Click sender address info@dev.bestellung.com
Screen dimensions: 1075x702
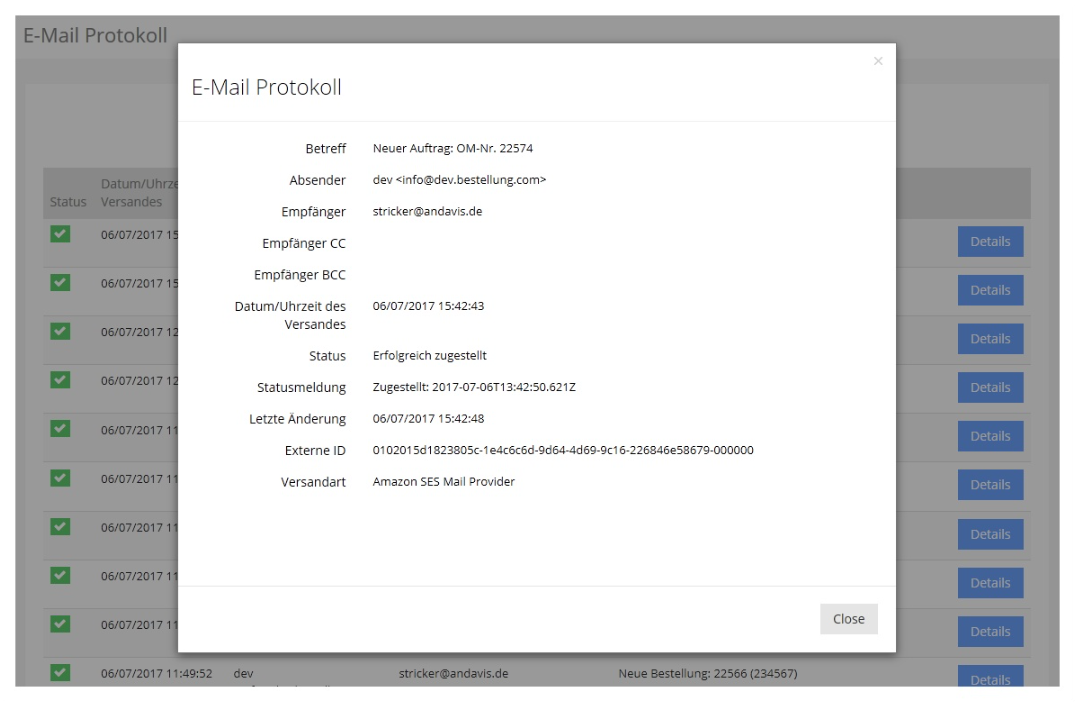click(459, 180)
